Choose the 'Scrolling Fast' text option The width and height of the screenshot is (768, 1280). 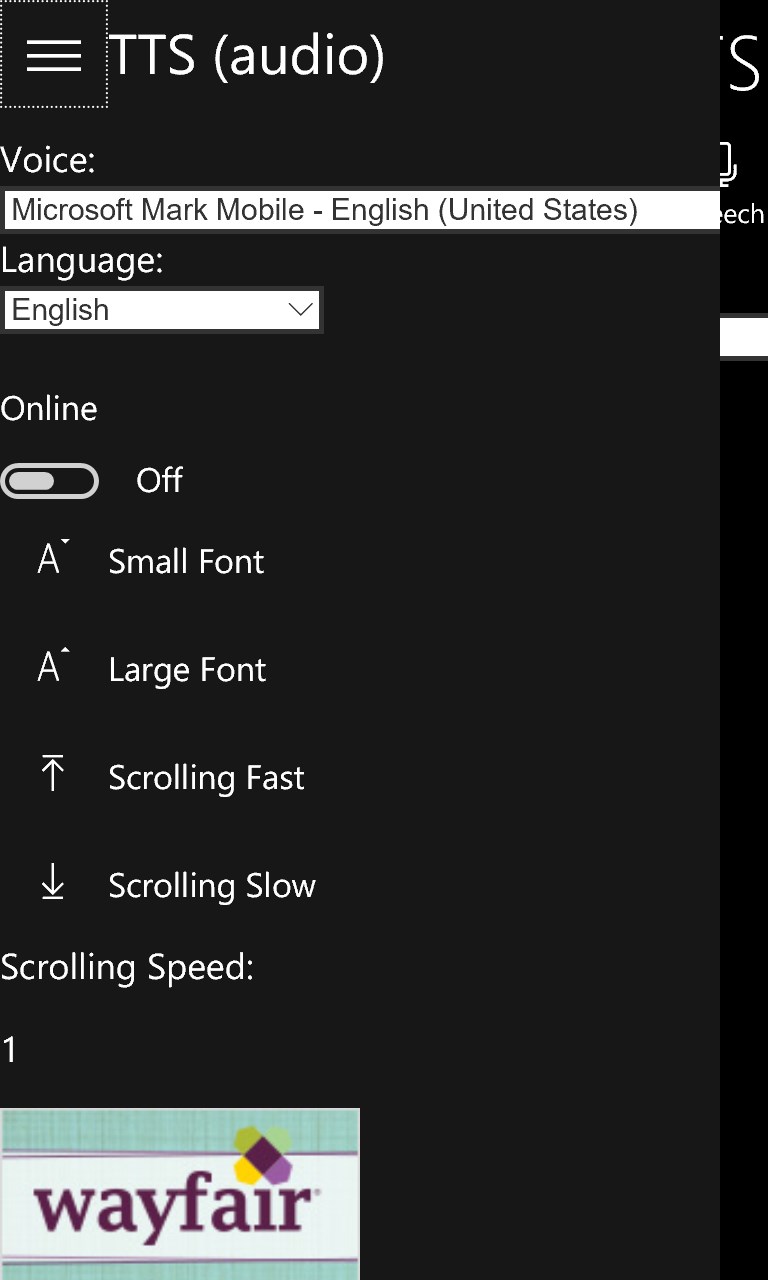[206, 778]
